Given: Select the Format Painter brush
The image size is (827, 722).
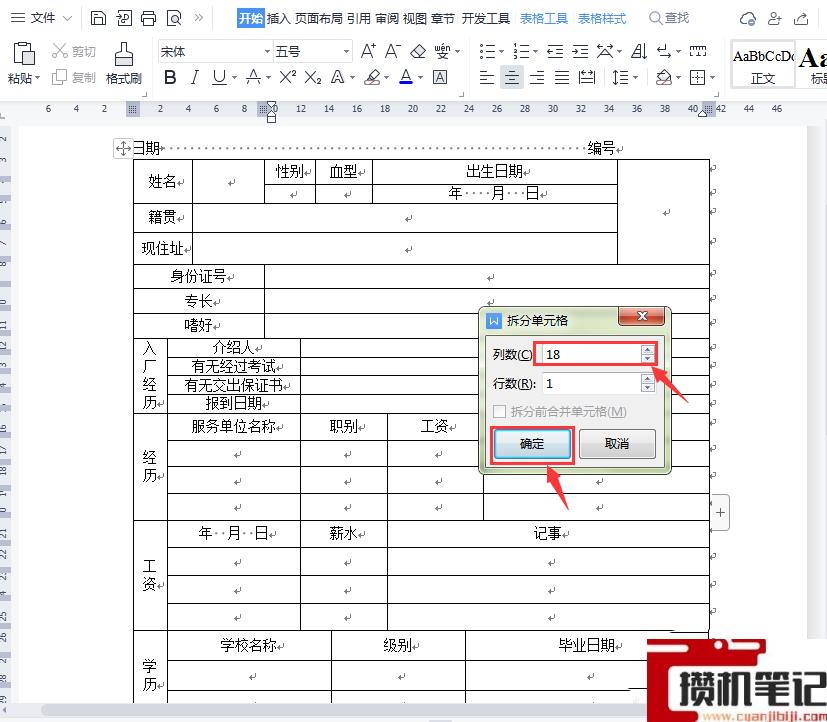Looking at the screenshot, I should (x=124, y=54).
